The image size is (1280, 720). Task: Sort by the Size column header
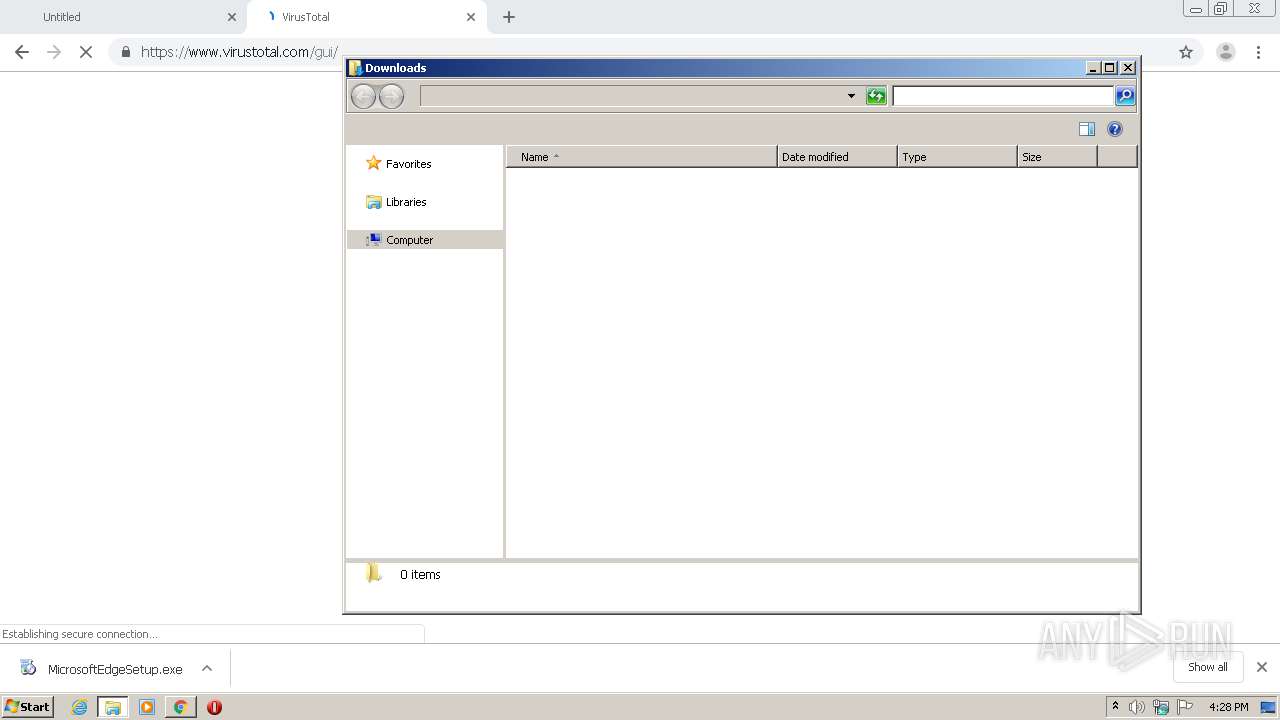[x=1057, y=157]
